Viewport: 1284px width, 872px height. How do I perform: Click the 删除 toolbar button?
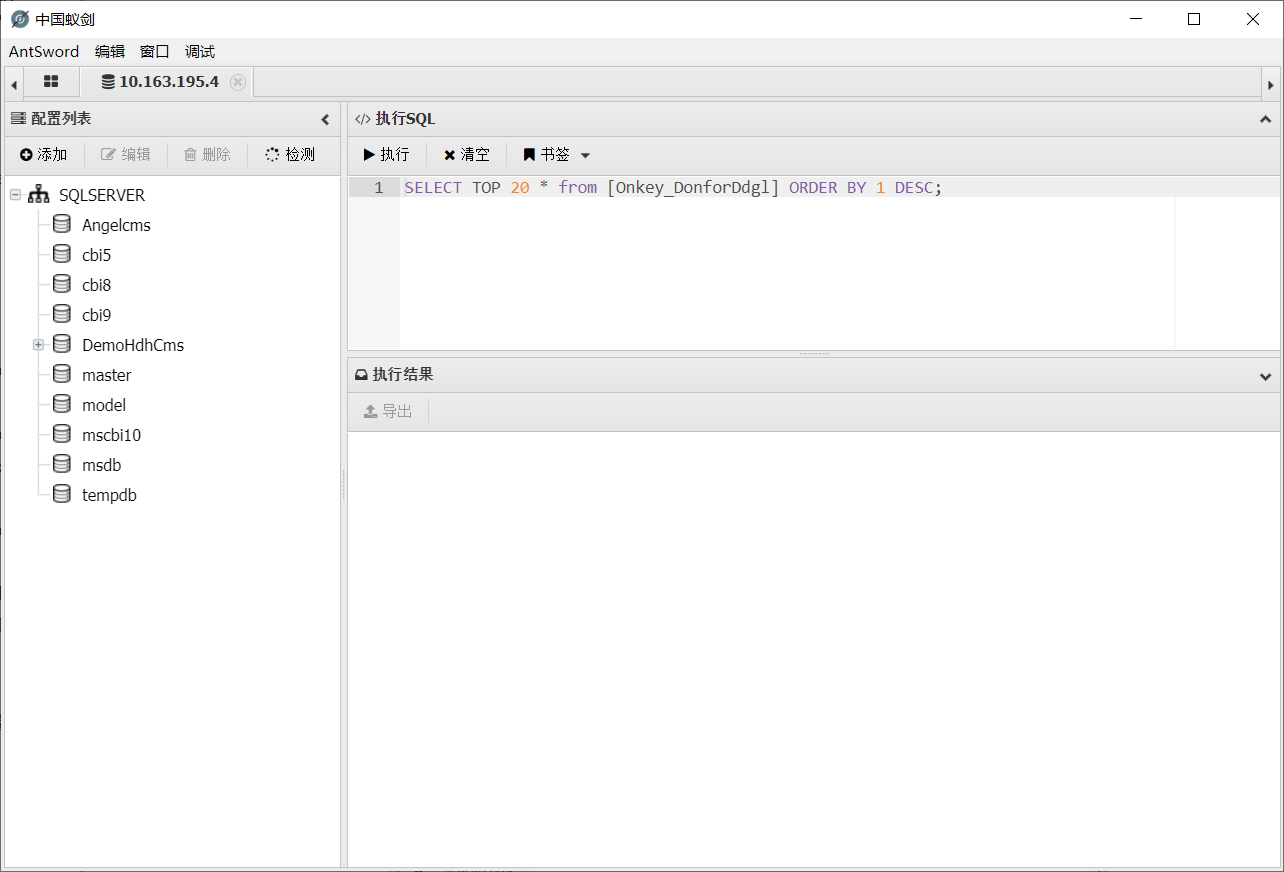tap(207, 154)
